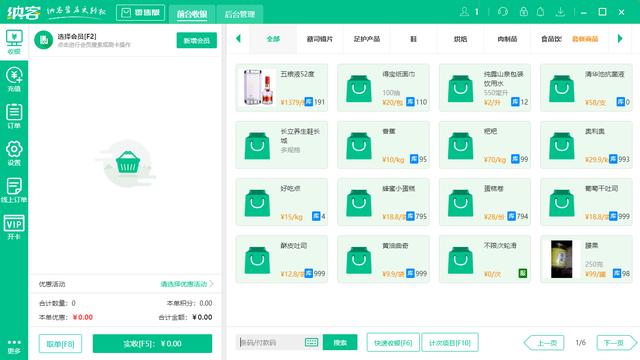640x360 pixels.
Task: Click the bag icon of 蛋糕卷 product
Action: tap(460, 202)
